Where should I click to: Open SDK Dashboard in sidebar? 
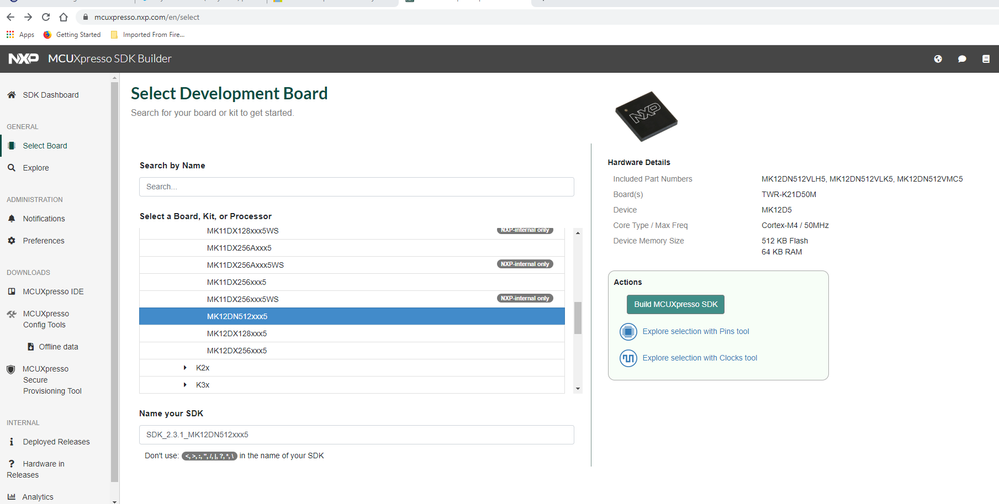point(51,95)
